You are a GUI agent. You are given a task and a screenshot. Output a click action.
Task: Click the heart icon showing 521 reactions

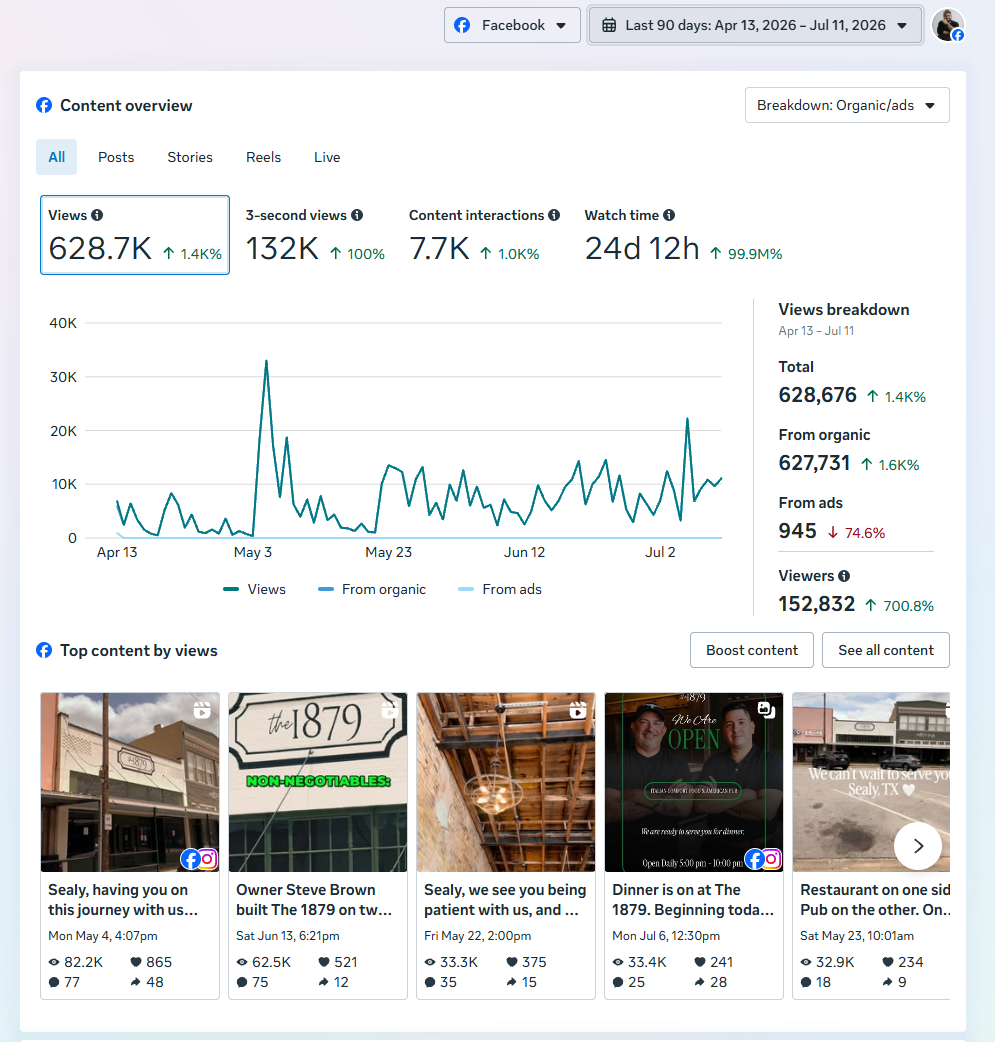tap(324, 962)
